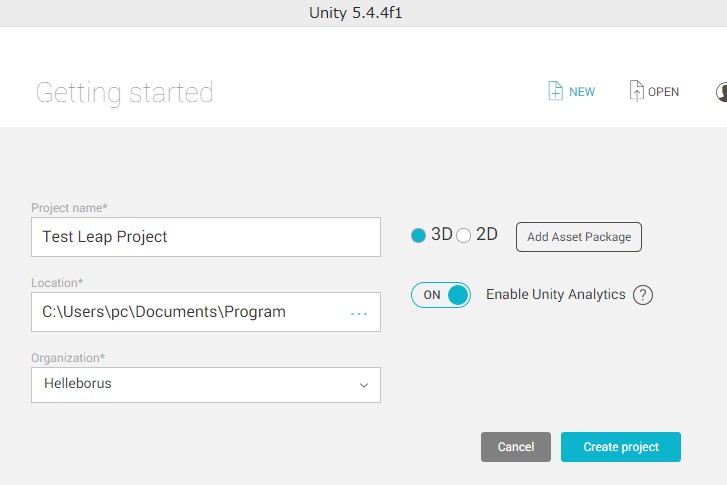Select the 3D radio button

pyautogui.click(x=418, y=236)
